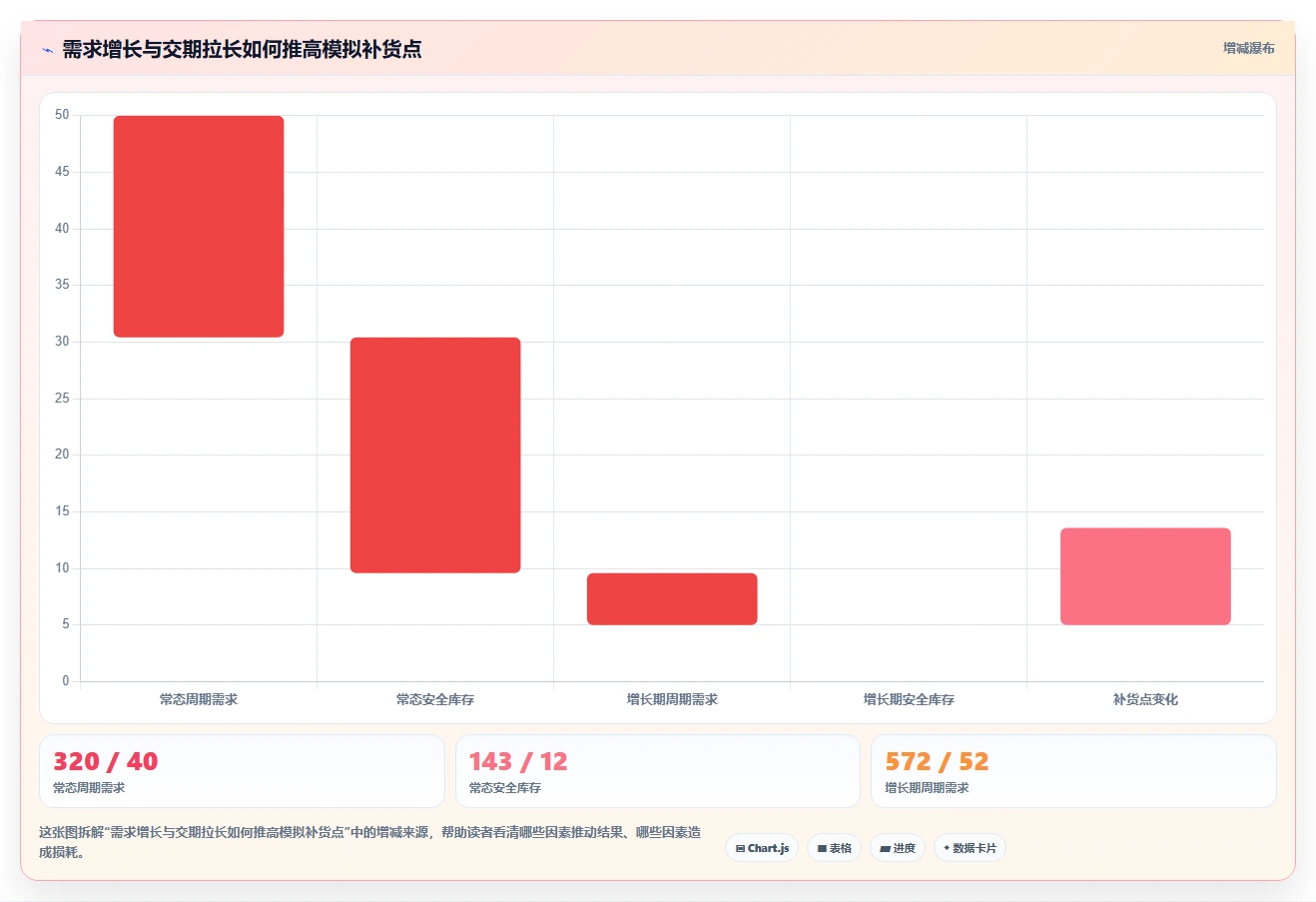The height and width of the screenshot is (902, 1316).
Task: Click the title 需求增长与交期拉长如何推高模拟补货点
Action: tap(242, 49)
